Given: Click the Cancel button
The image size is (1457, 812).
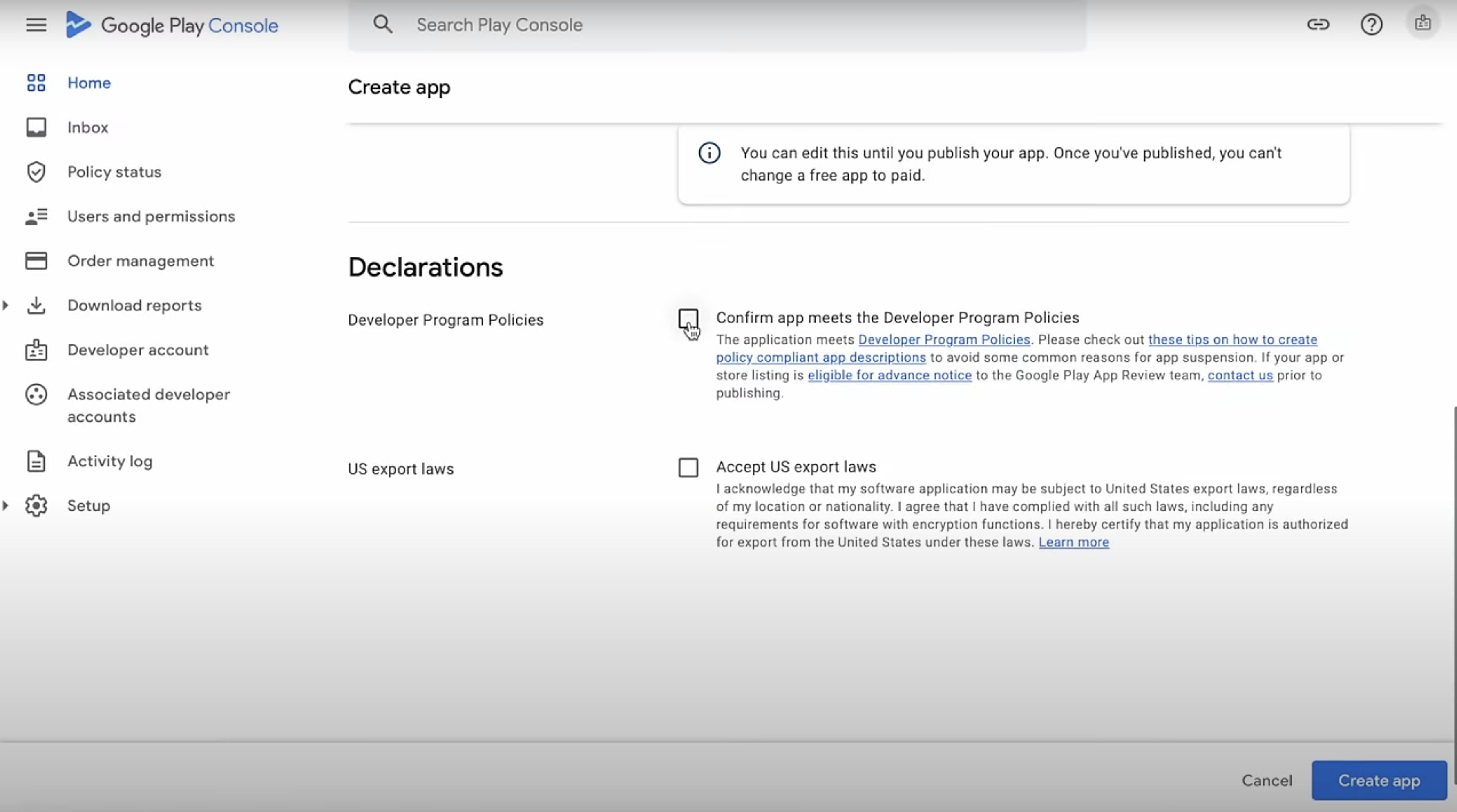Looking at the screenshot, I should click(x=1267, y=780).
